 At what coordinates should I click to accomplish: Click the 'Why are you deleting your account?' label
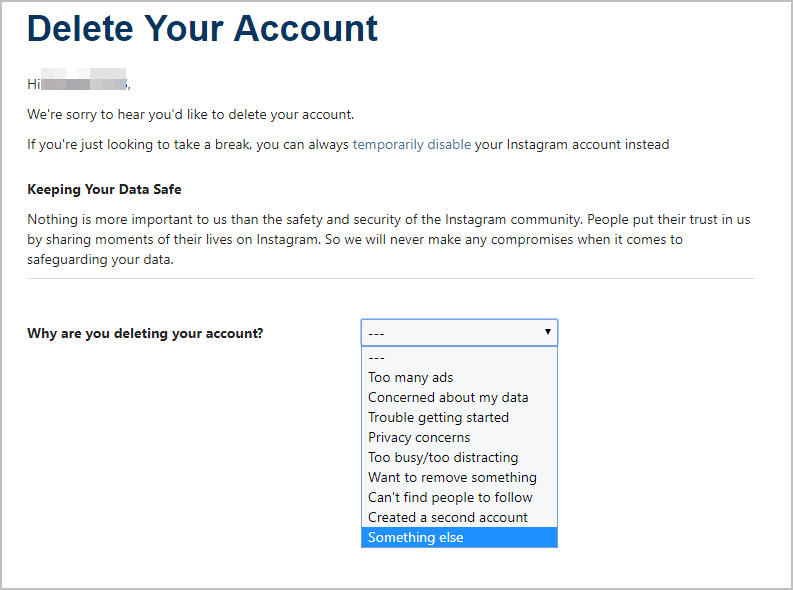pyautogui.click(x=145, y=334)
